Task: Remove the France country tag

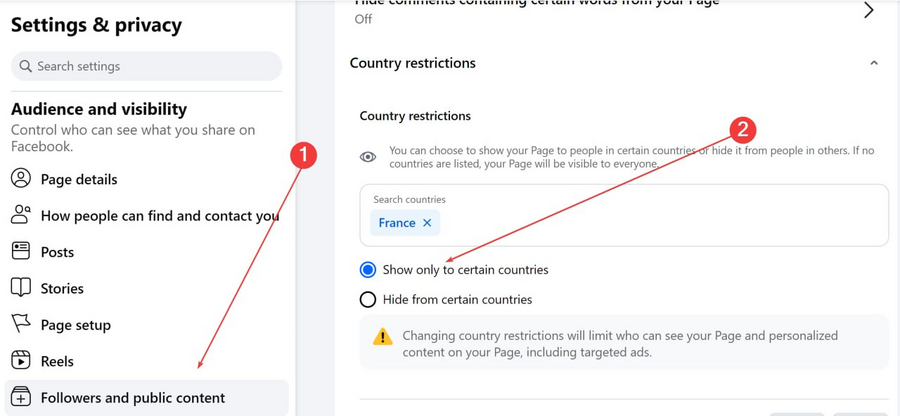Action: [427, 223]
